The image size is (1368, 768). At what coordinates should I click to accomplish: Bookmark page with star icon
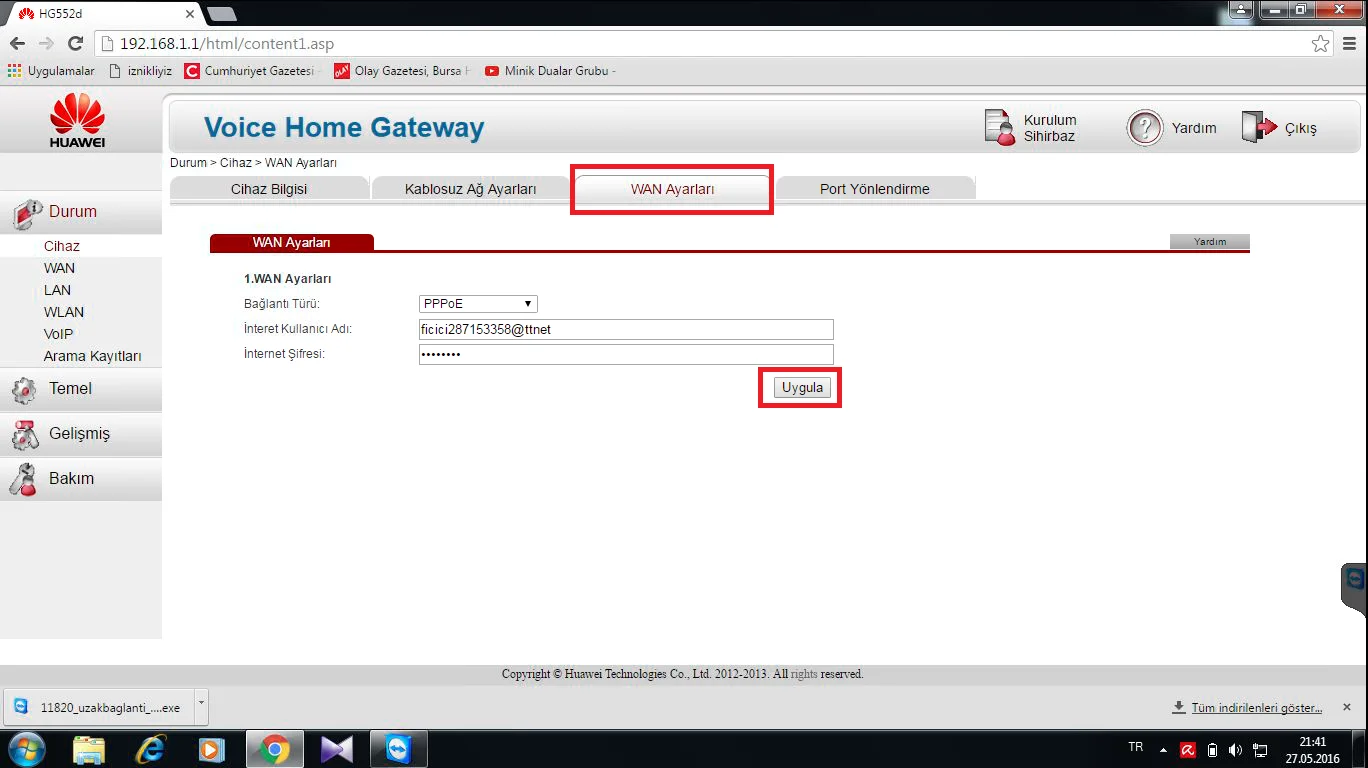point(1321,44)
